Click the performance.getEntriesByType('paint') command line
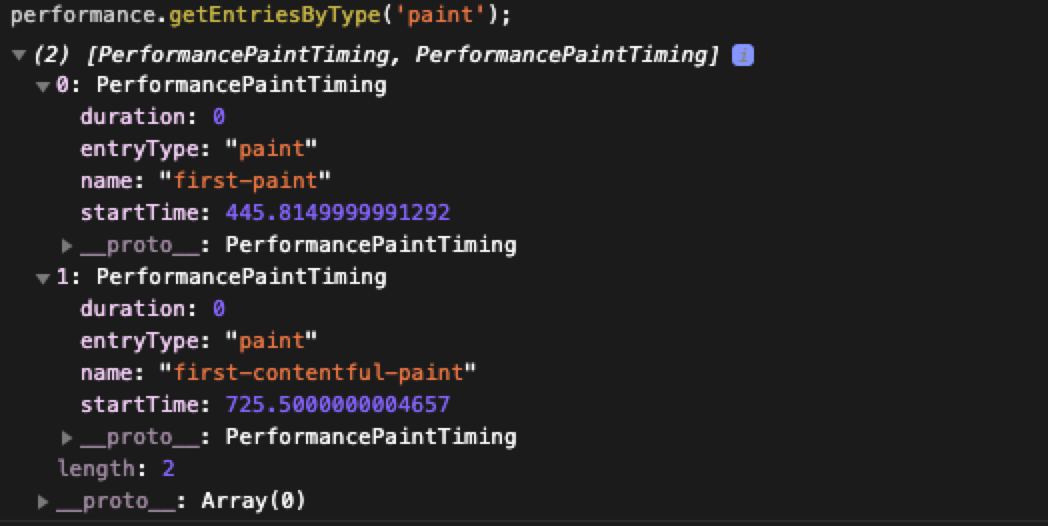This screenshot has height=526, width=1048. [261, 15]
